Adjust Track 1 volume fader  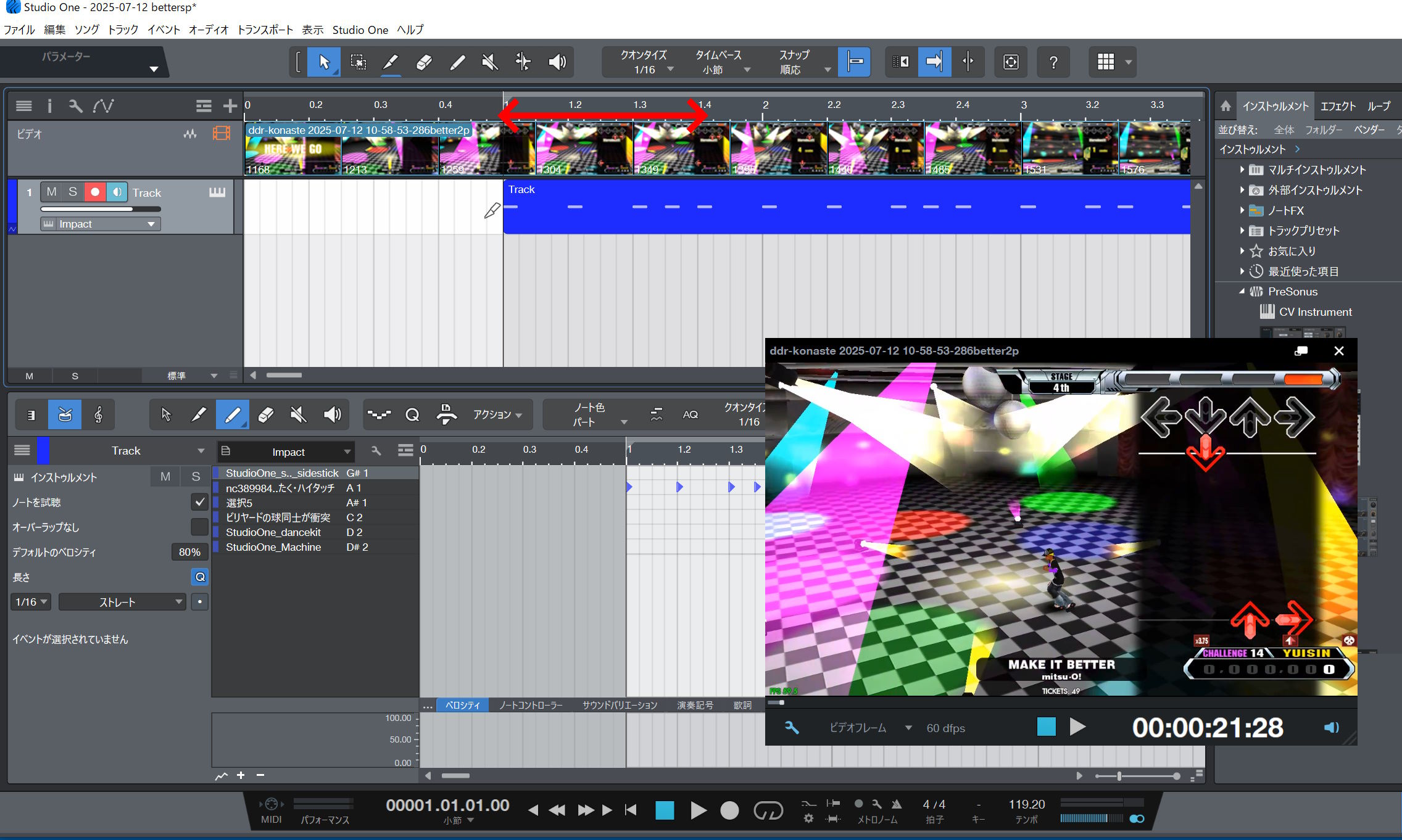tap(101, 209)
